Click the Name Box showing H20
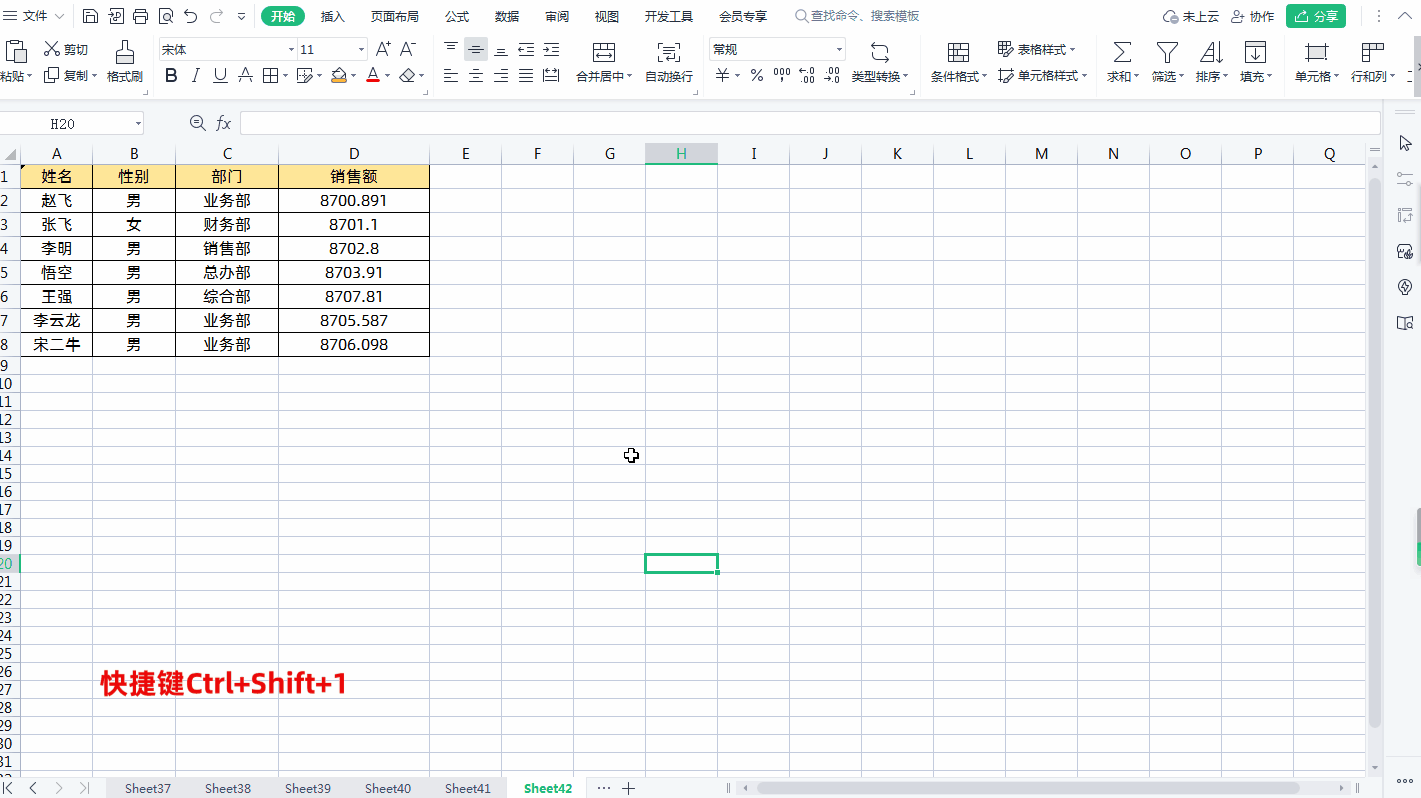The height and width of the screenshot is (798, 1421). pyautogui.click(x=70, y=123)
